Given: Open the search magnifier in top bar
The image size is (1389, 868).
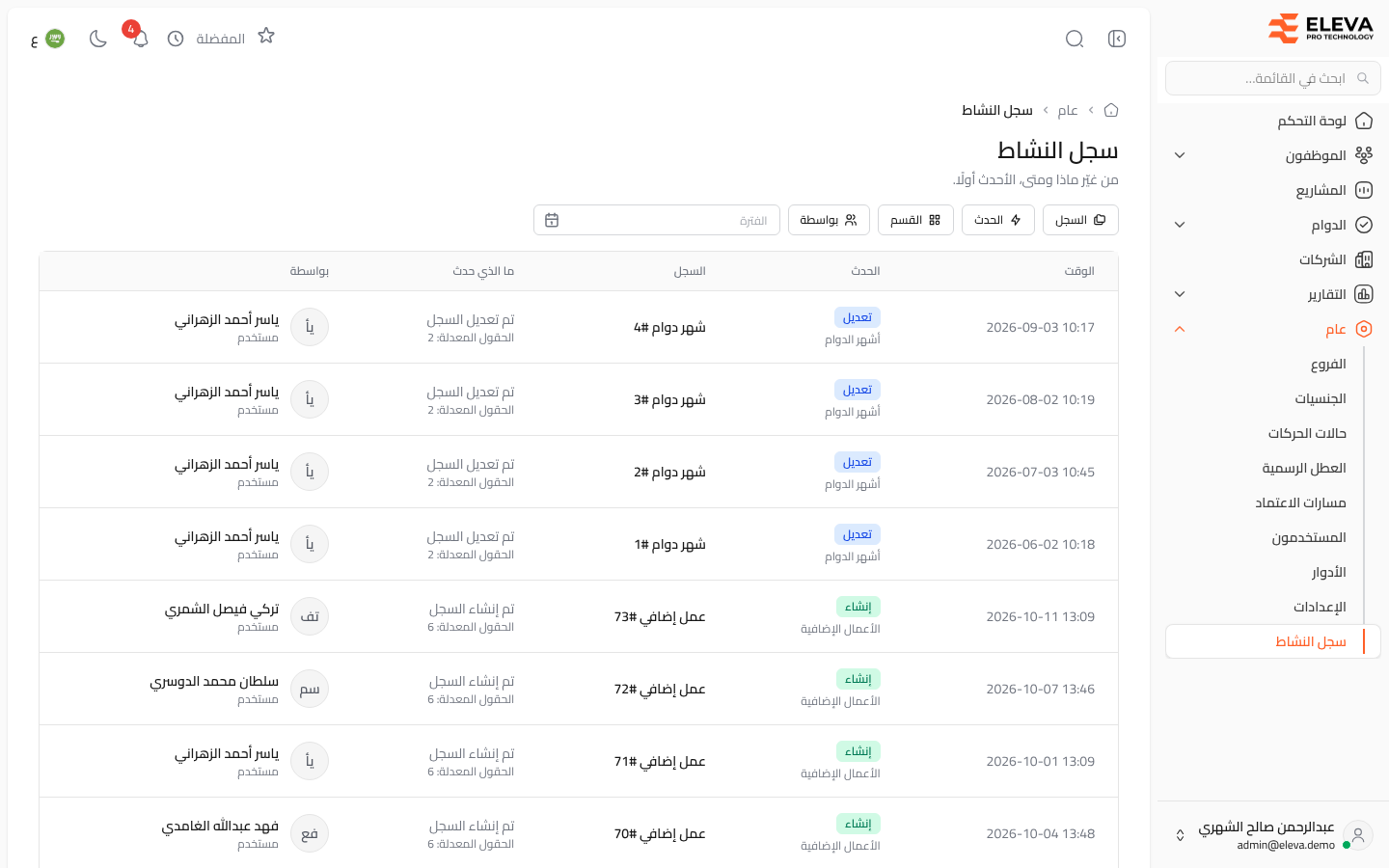Looking at the screenshot, I should pyautogui.click(x=1075, y=39).
